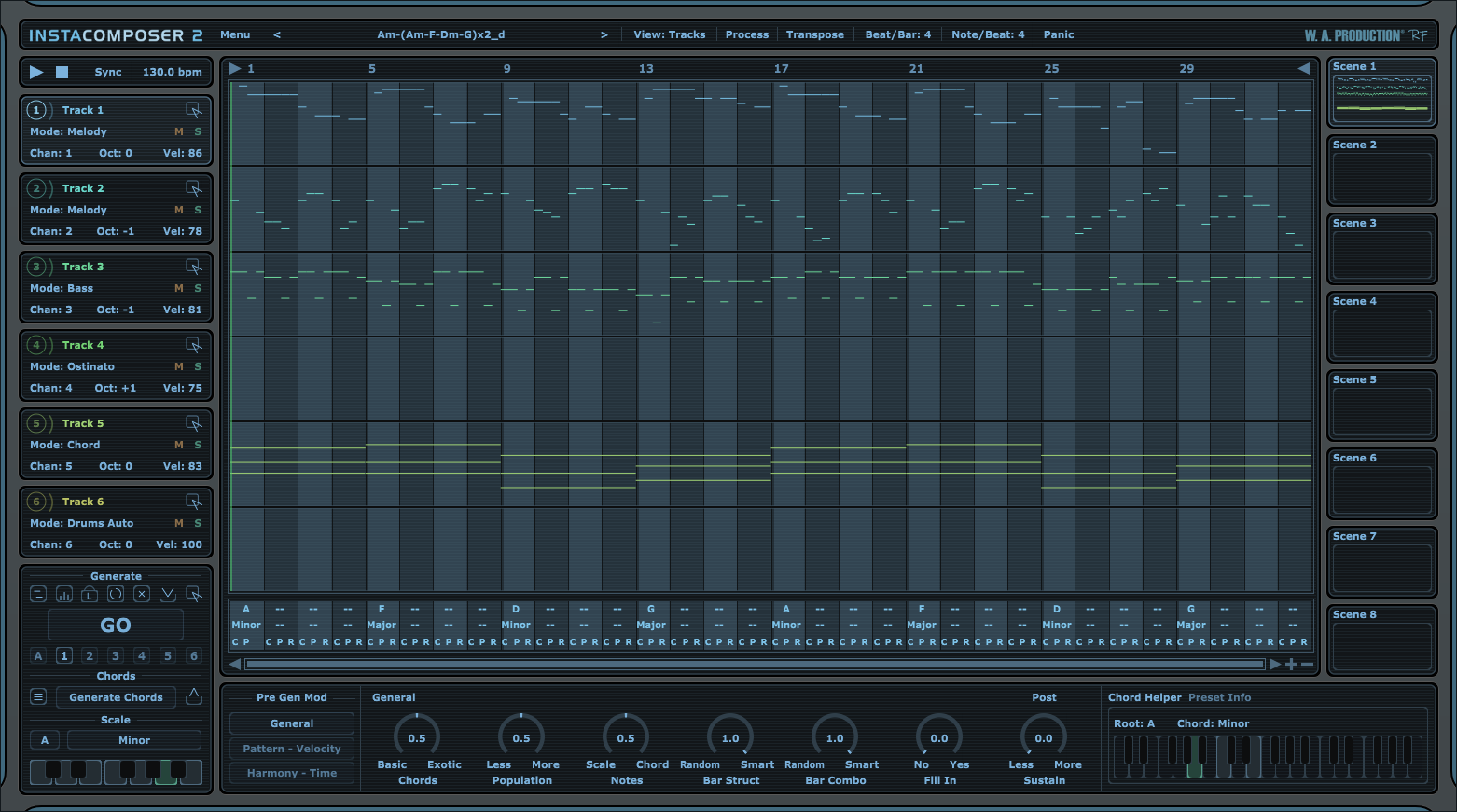Click the drag-export icon on Track 2
Viewport: 1457px width, 812px height.
[194, 188]
